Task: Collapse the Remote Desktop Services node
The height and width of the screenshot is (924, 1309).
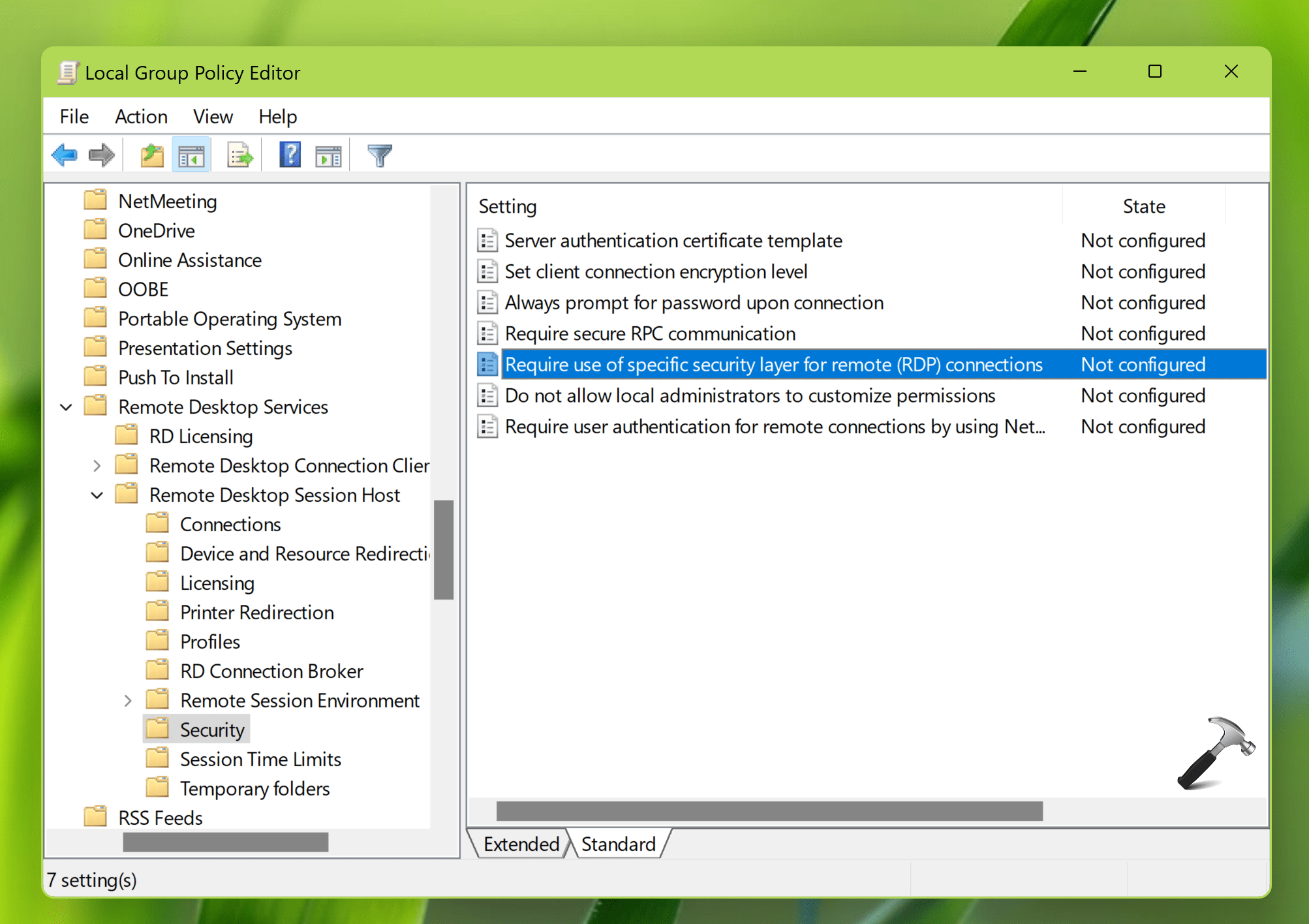Action: point(66,407)
